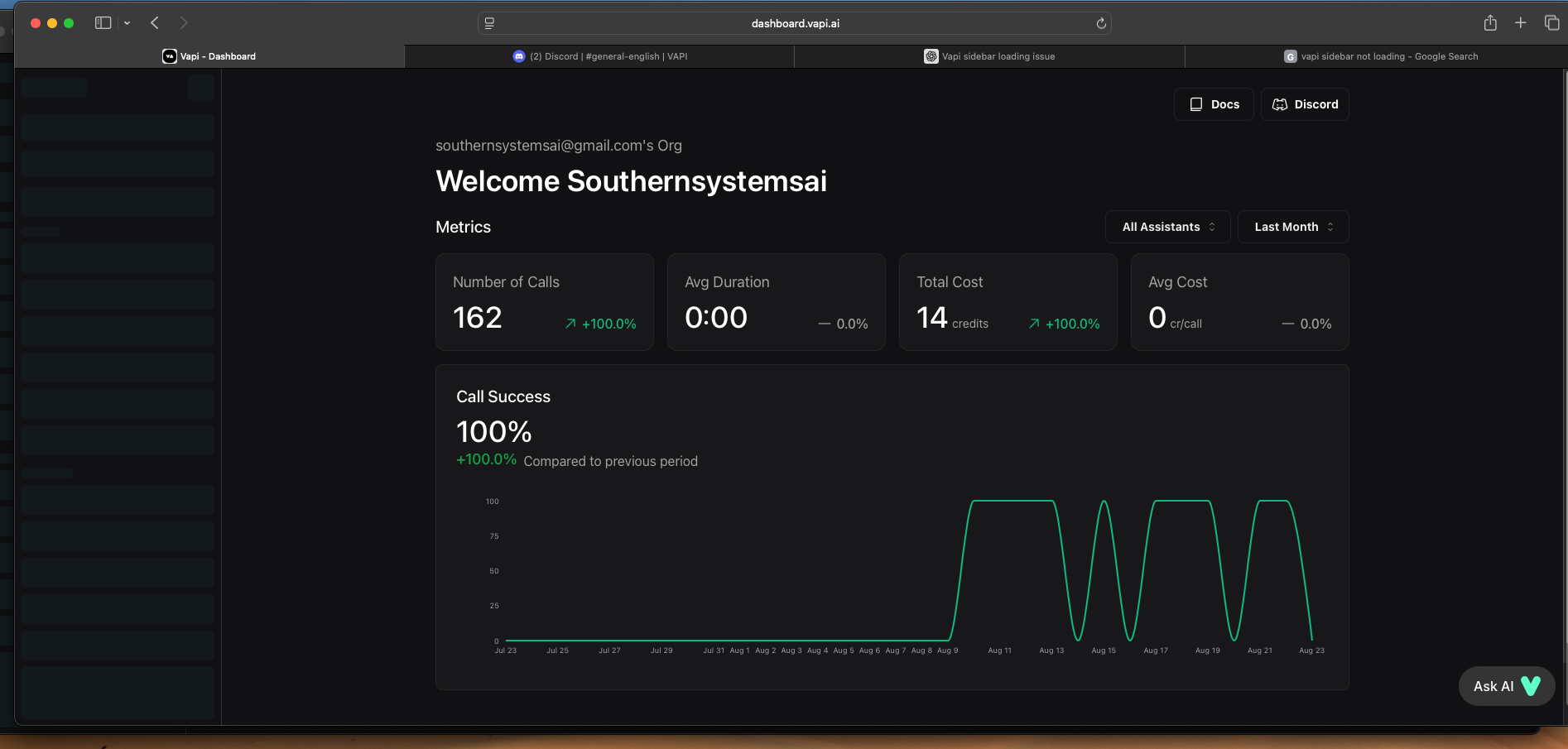
Task: Click the Ask AI button
Action: click(1507, 686)
